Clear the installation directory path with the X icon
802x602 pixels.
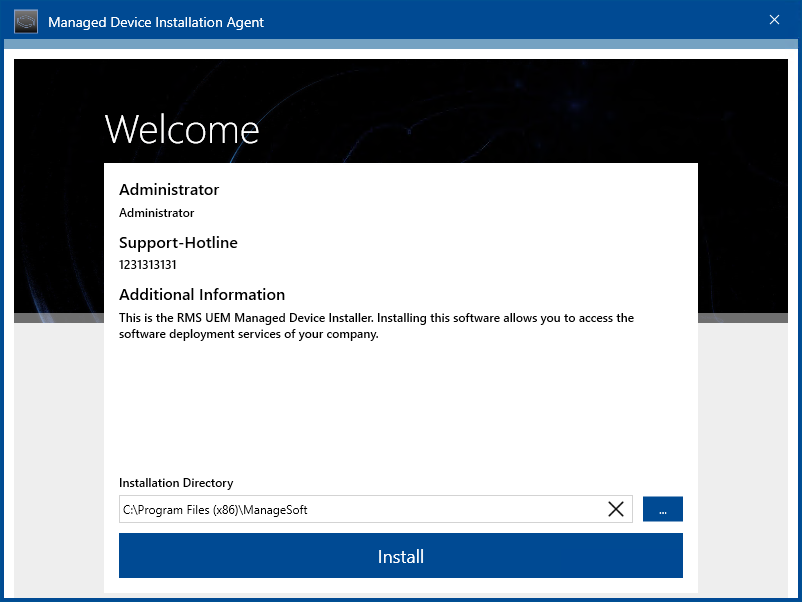click(x=616, y=509)
